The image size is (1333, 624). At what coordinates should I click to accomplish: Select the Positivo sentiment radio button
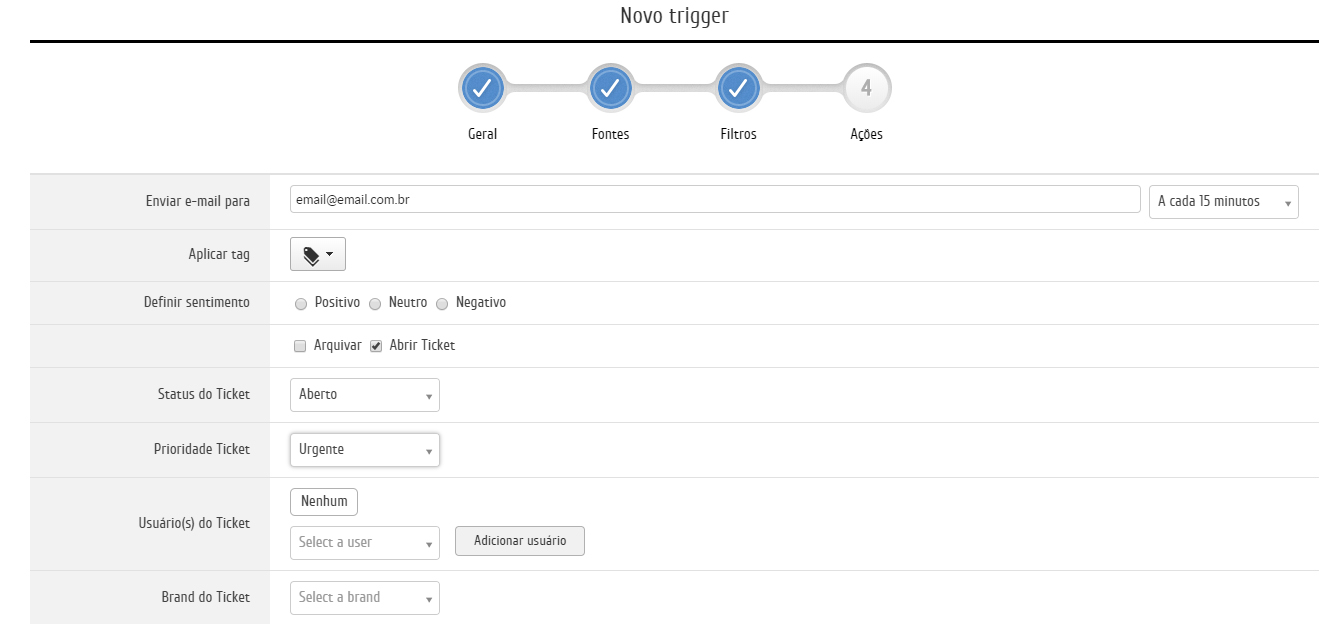coord(301,303)
